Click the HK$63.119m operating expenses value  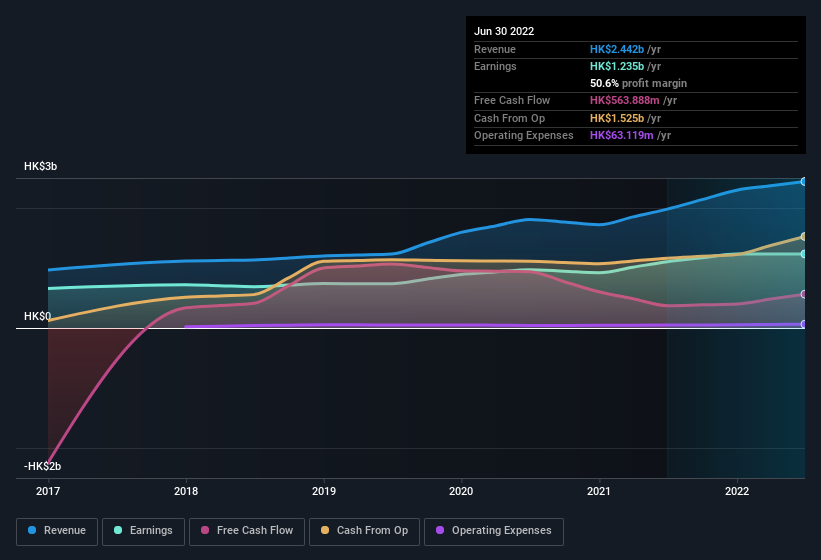622,136
